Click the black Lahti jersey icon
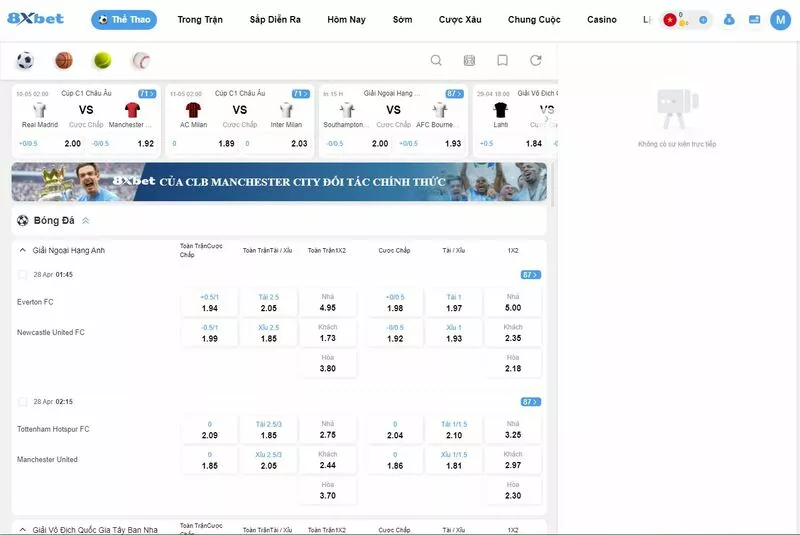The width and height of the screenshot is (800, 535). tap(501, 110)
